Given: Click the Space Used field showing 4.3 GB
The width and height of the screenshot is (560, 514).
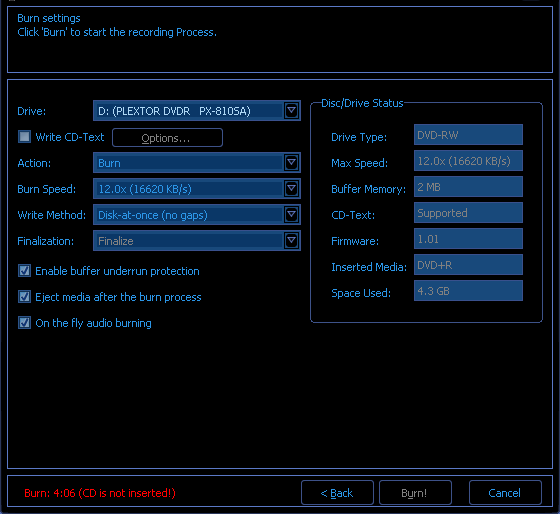Looking at the screenshot, I should [x=468, y=291].
